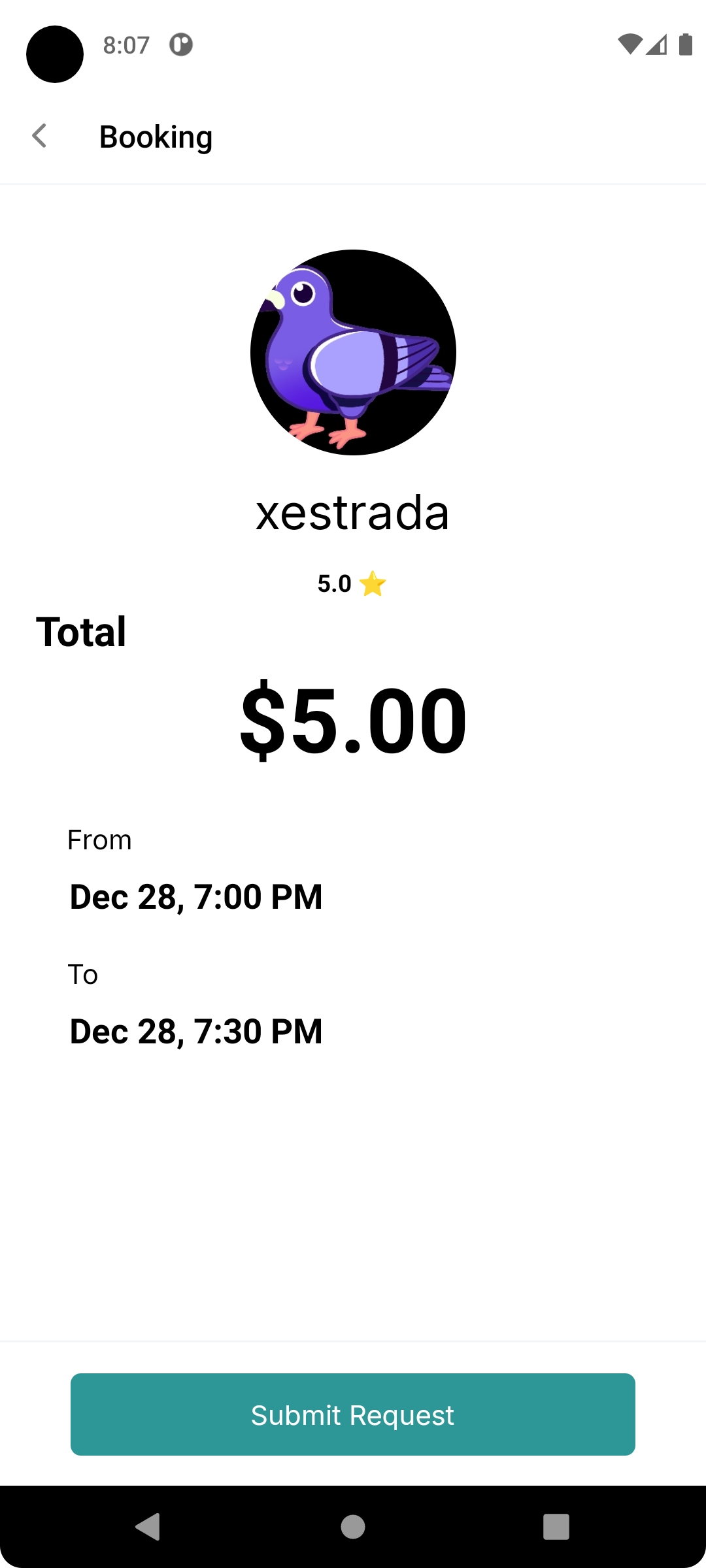Select the Dec 28, 7:30 PM end time
706x1568 pixels.
[x=196, y=1031]
